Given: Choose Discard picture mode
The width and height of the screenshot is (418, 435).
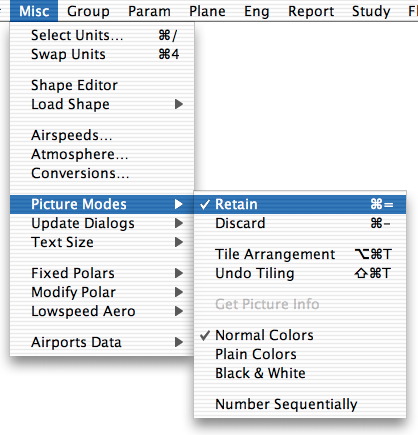Looking at the screenshot, I should point(300,223).
